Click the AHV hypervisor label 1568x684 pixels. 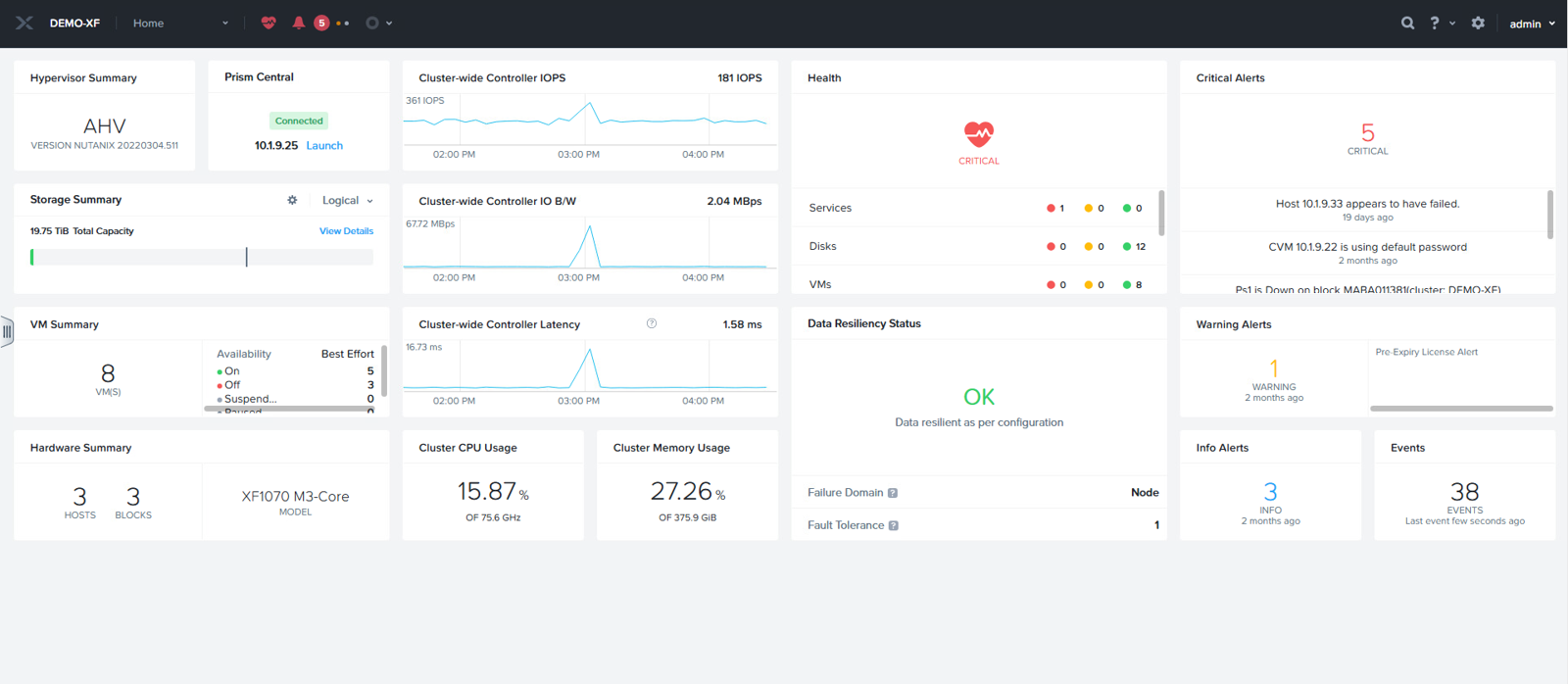pos(105,125)
